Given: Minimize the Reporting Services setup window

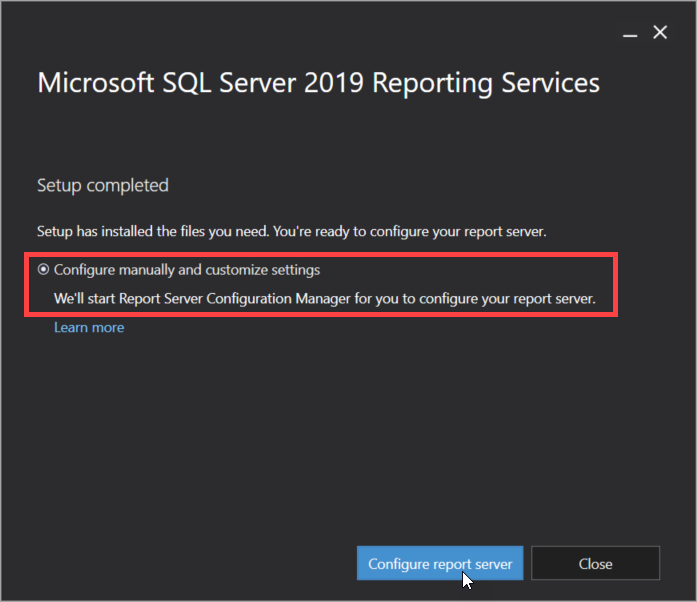Looking at the screenshot, I should 630,33.
